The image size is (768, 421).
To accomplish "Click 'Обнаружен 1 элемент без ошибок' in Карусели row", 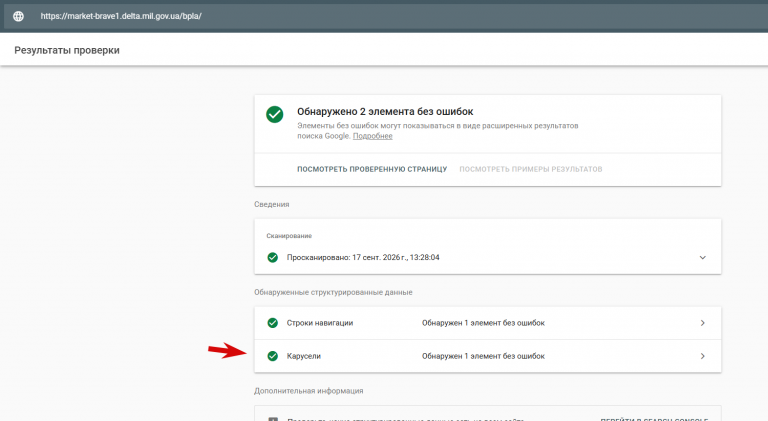I will tap(483, 356).
